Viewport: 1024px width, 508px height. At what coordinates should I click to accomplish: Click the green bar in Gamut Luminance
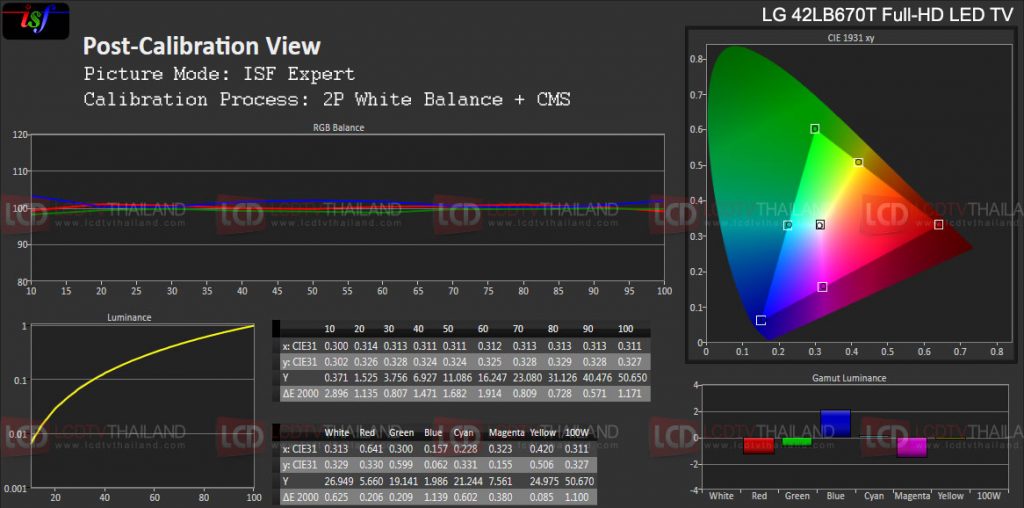pyautogui.click(x=797, y=441)
